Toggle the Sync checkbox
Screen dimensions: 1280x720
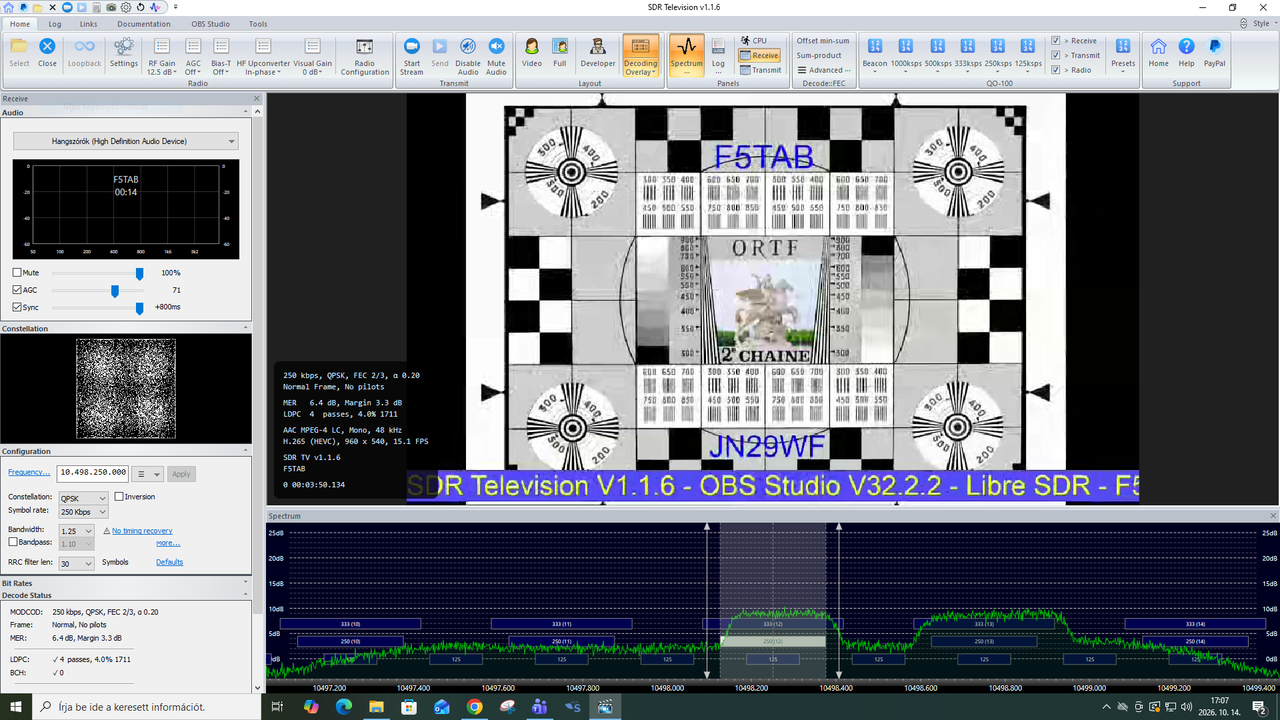pyautogui.click(x=17, y=307)
